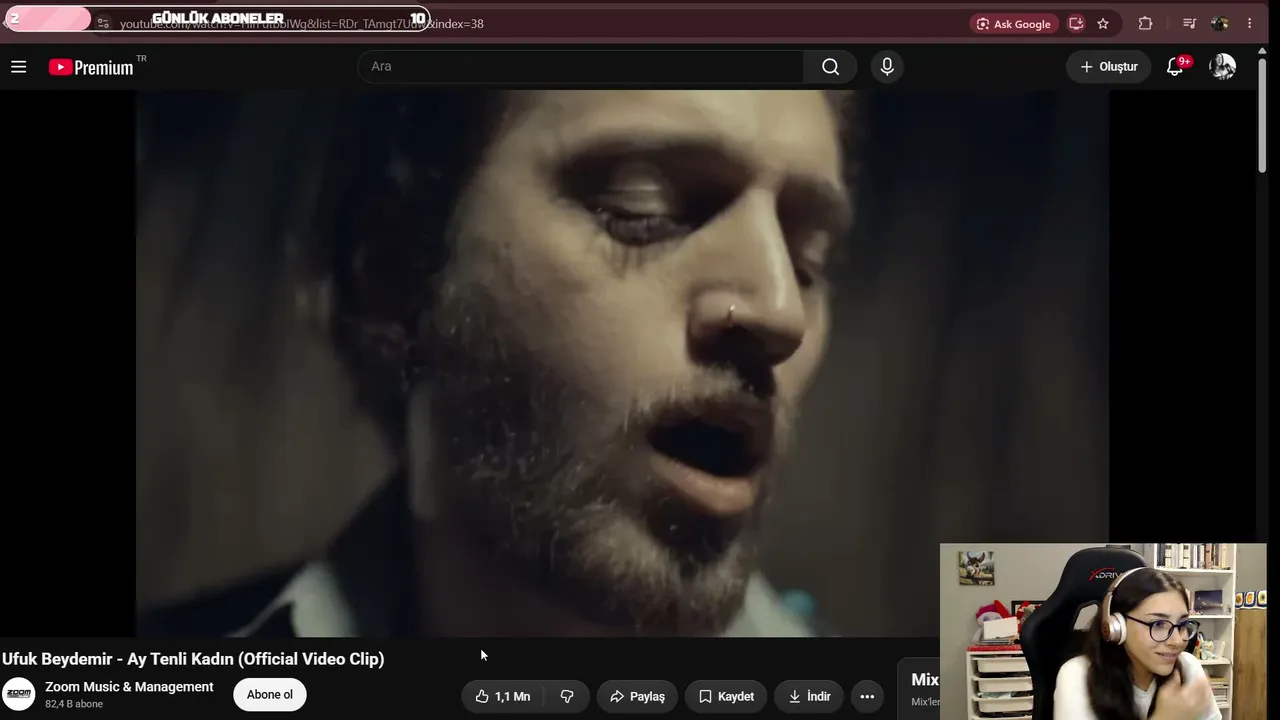This screenshot has width=1280, height=720.
Task: Like the video with thumbs up
Action: tap(502, 696)
